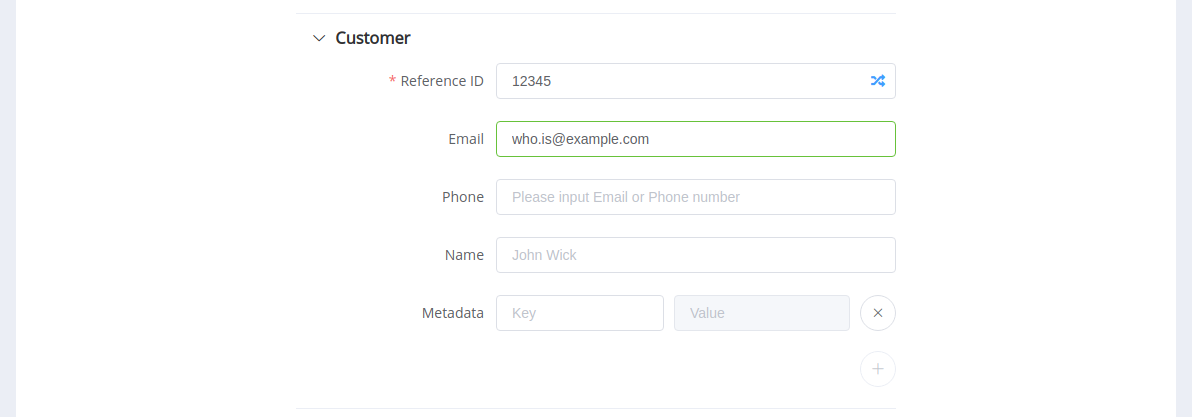Click the Please input Email or Phone placeholder
This screenshot has height=417, width=1192.
coord(626,197)
